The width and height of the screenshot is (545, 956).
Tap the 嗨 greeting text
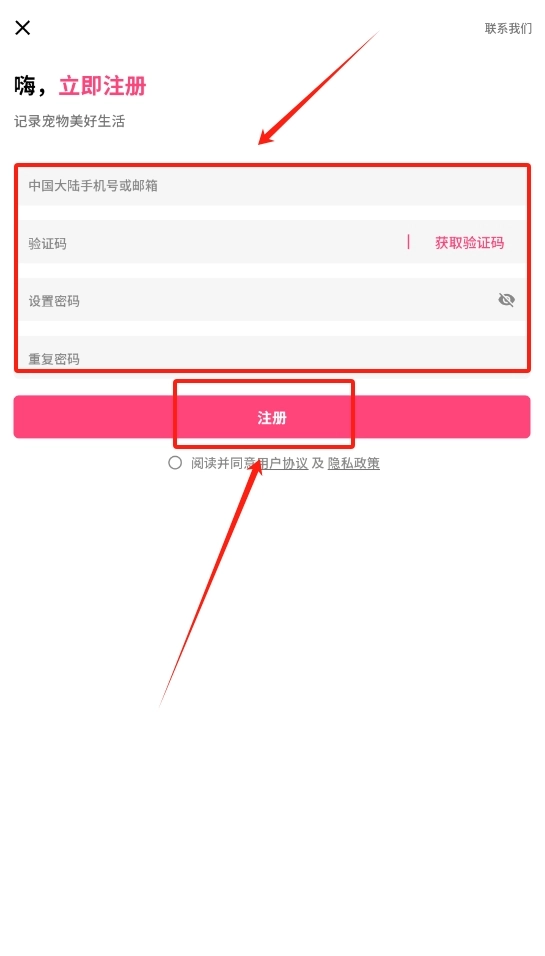pos(26,86)
